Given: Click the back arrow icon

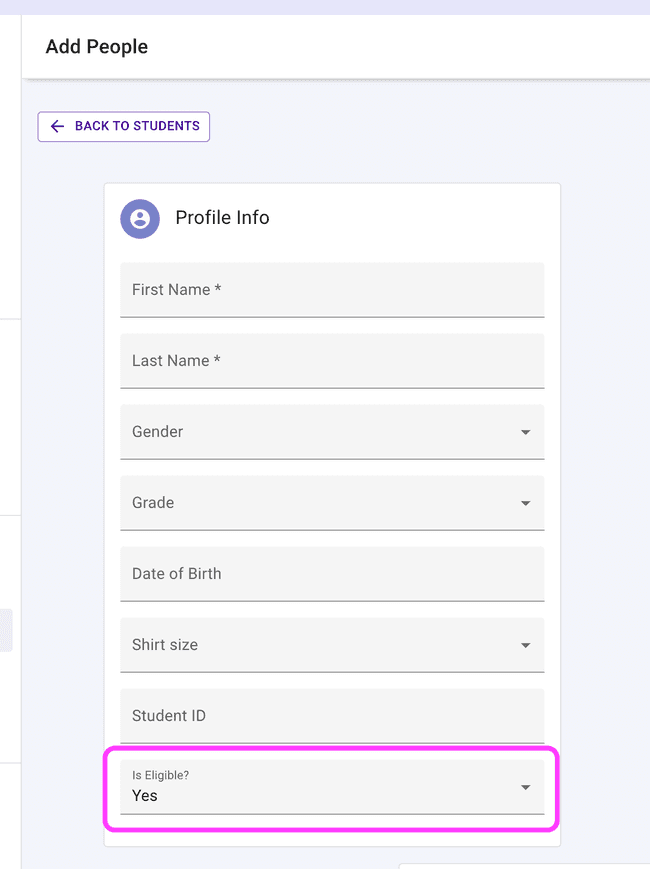Looking at the screenshot, I should (57, 127).
